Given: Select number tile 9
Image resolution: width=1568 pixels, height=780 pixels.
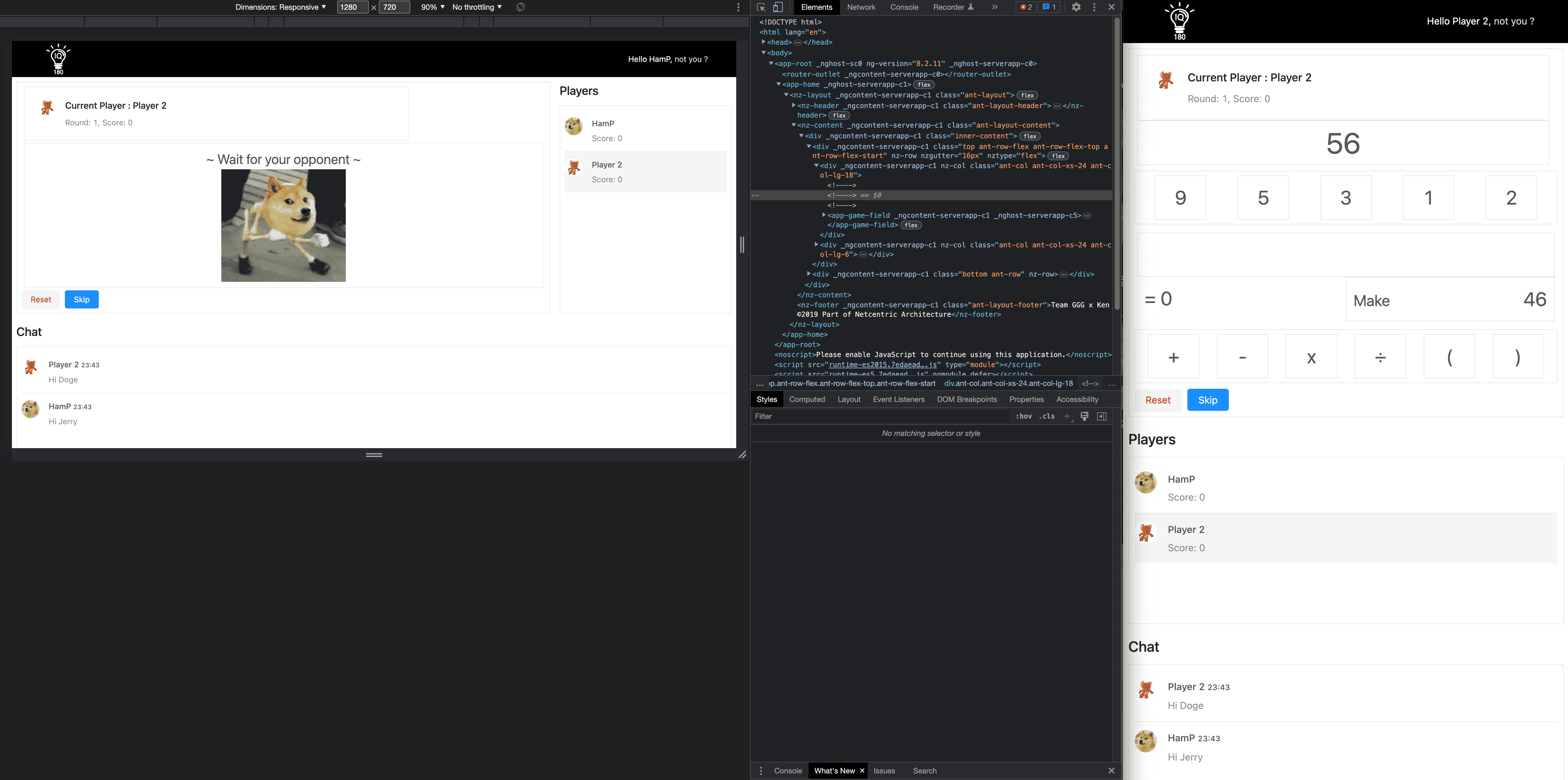Looking at the screenshot, I should [1180, 198].
